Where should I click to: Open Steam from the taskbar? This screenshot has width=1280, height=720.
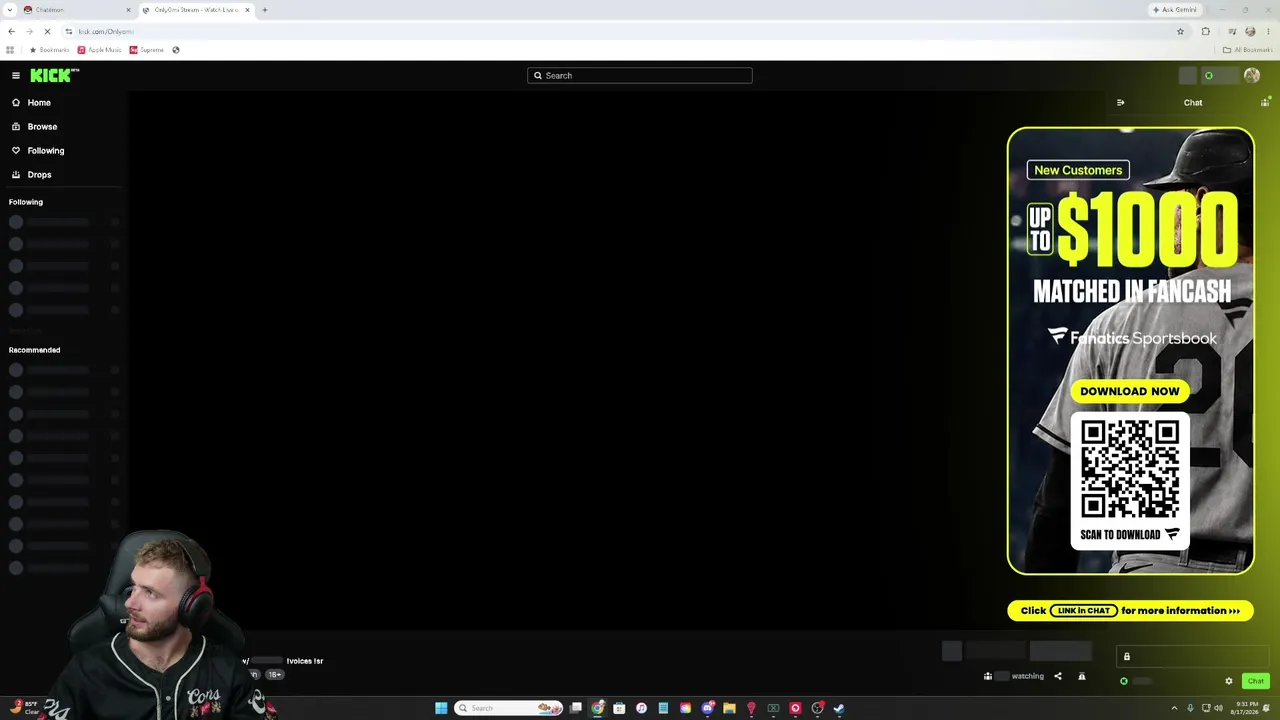pos(839,708)
